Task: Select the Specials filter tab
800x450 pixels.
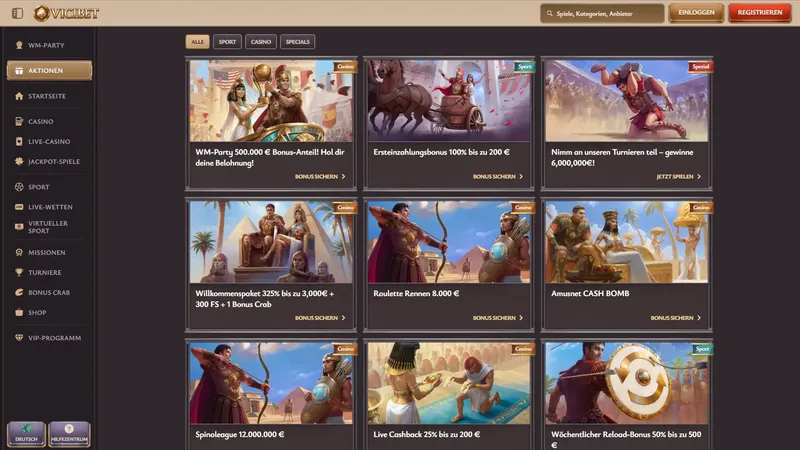Action: (x=297, y=42)
